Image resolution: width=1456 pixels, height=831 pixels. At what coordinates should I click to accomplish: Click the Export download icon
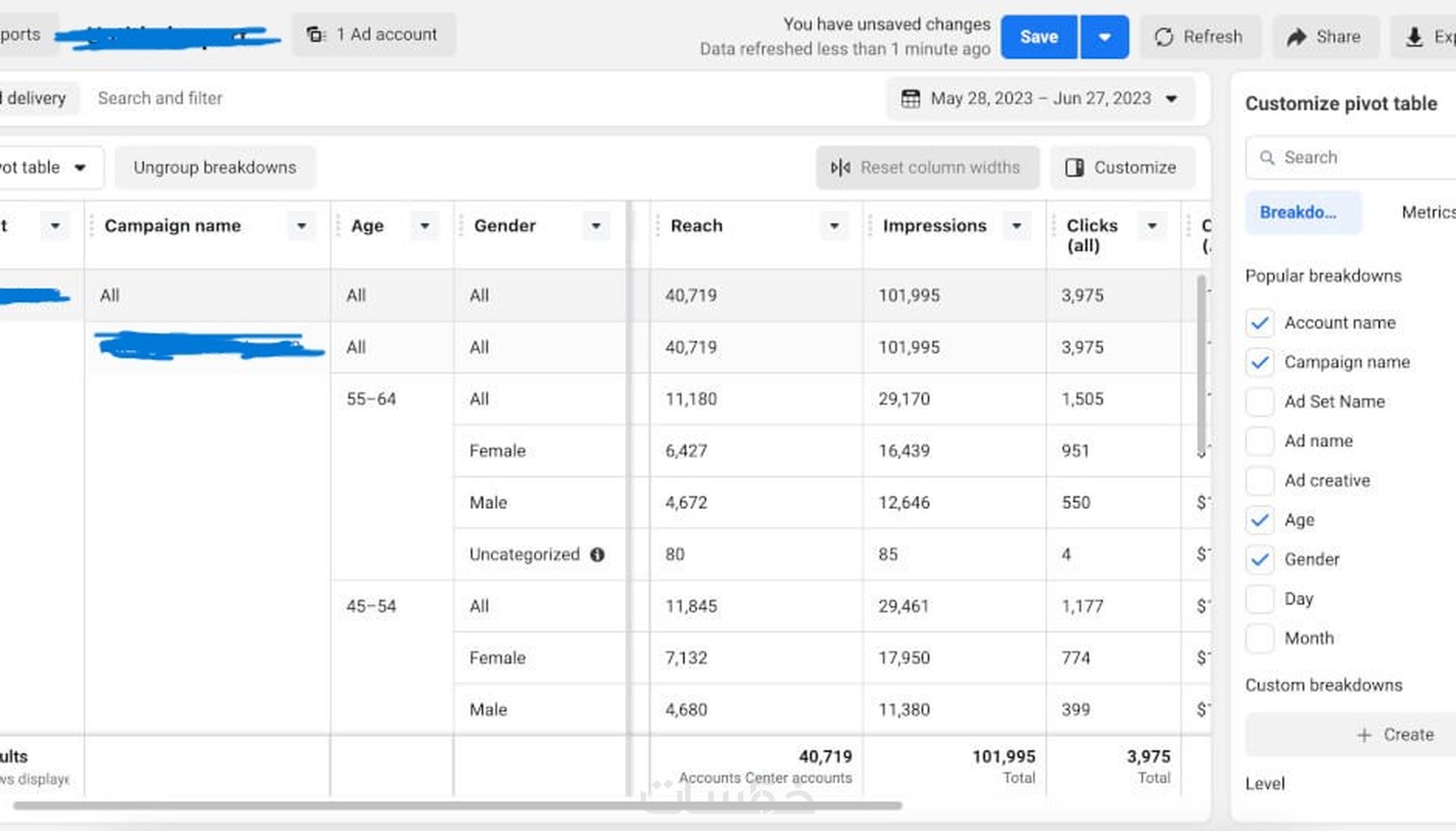pos(1414,37)
